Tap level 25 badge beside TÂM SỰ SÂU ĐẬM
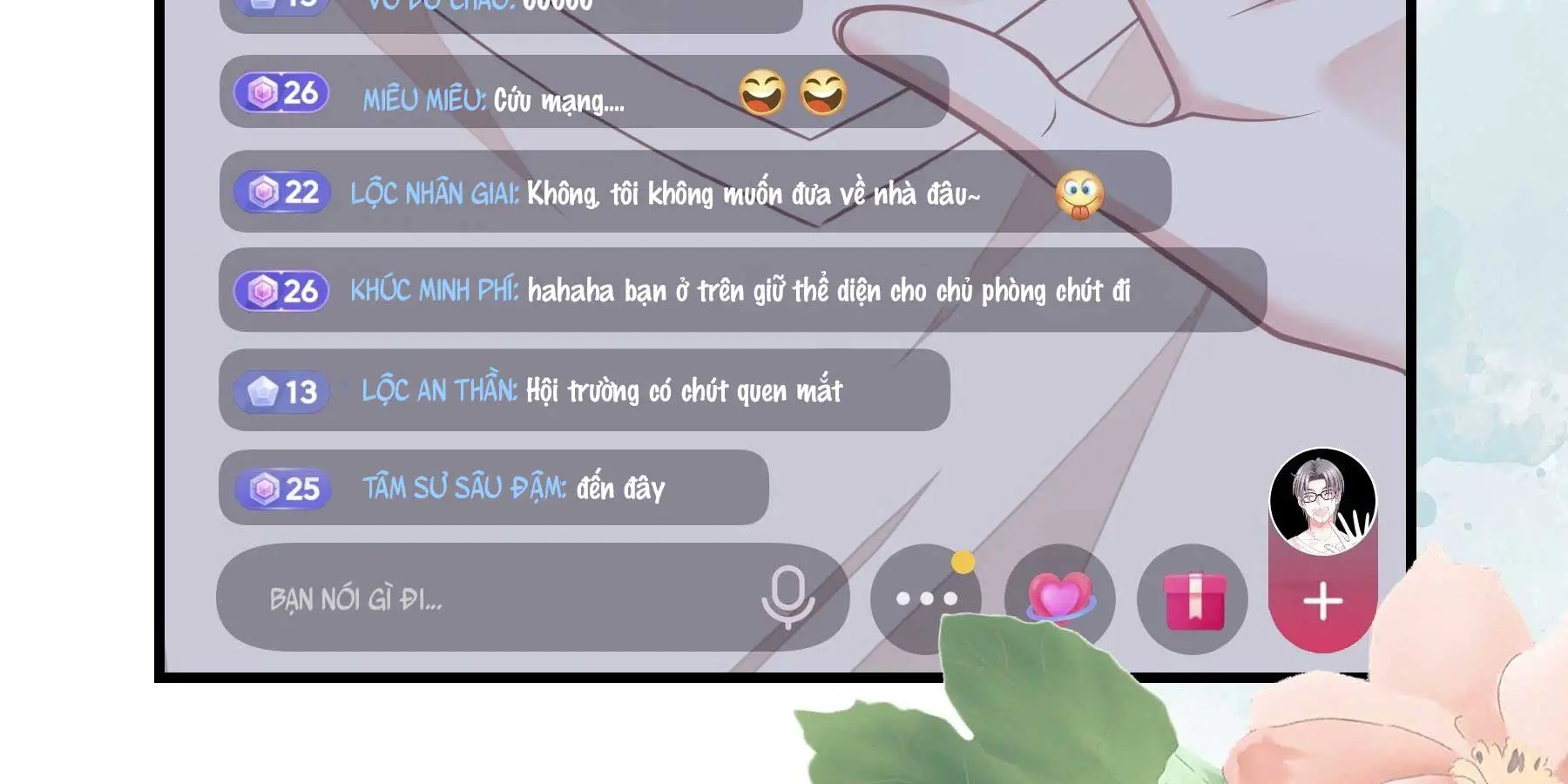Screen dimensions: 1568x784 tap(283, 489)
